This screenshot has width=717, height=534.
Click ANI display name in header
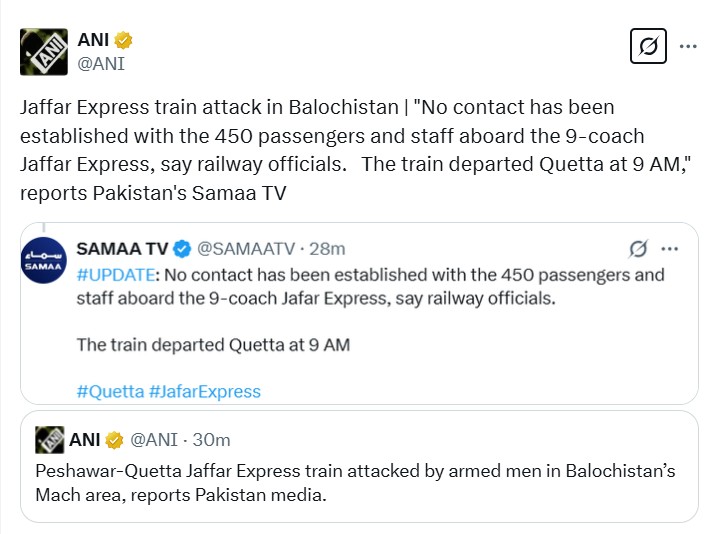93,41
